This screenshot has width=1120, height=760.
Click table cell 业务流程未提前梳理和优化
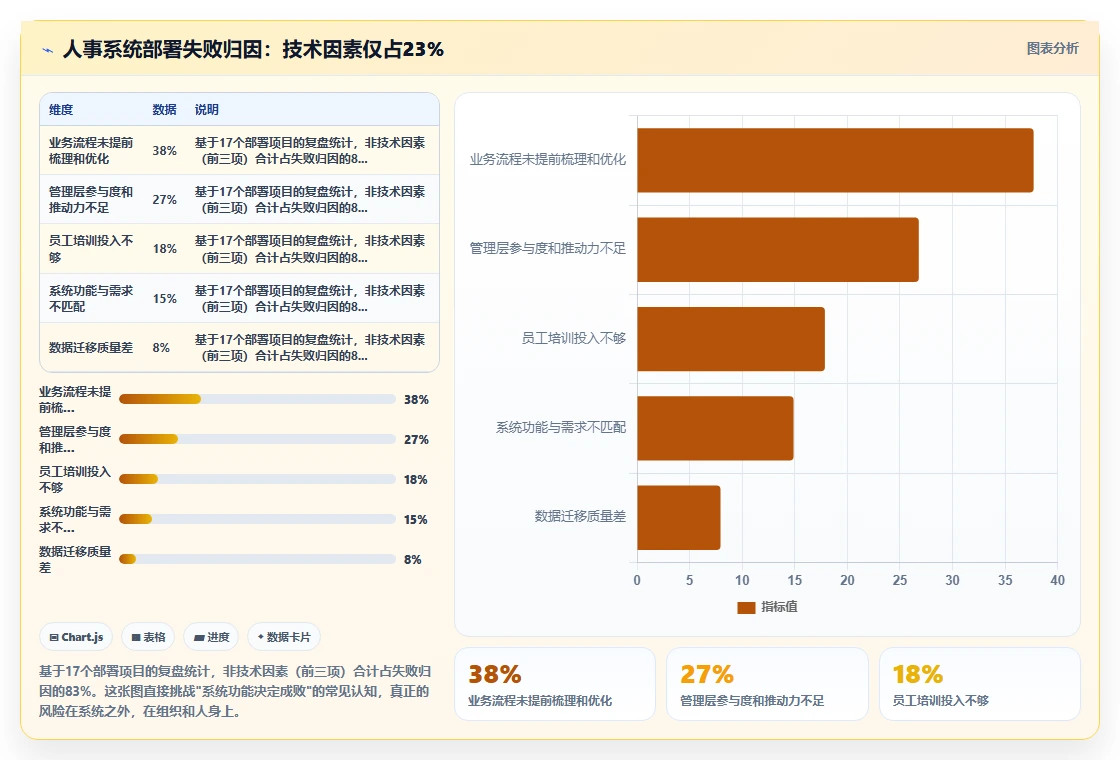click(x=91, y=151)
